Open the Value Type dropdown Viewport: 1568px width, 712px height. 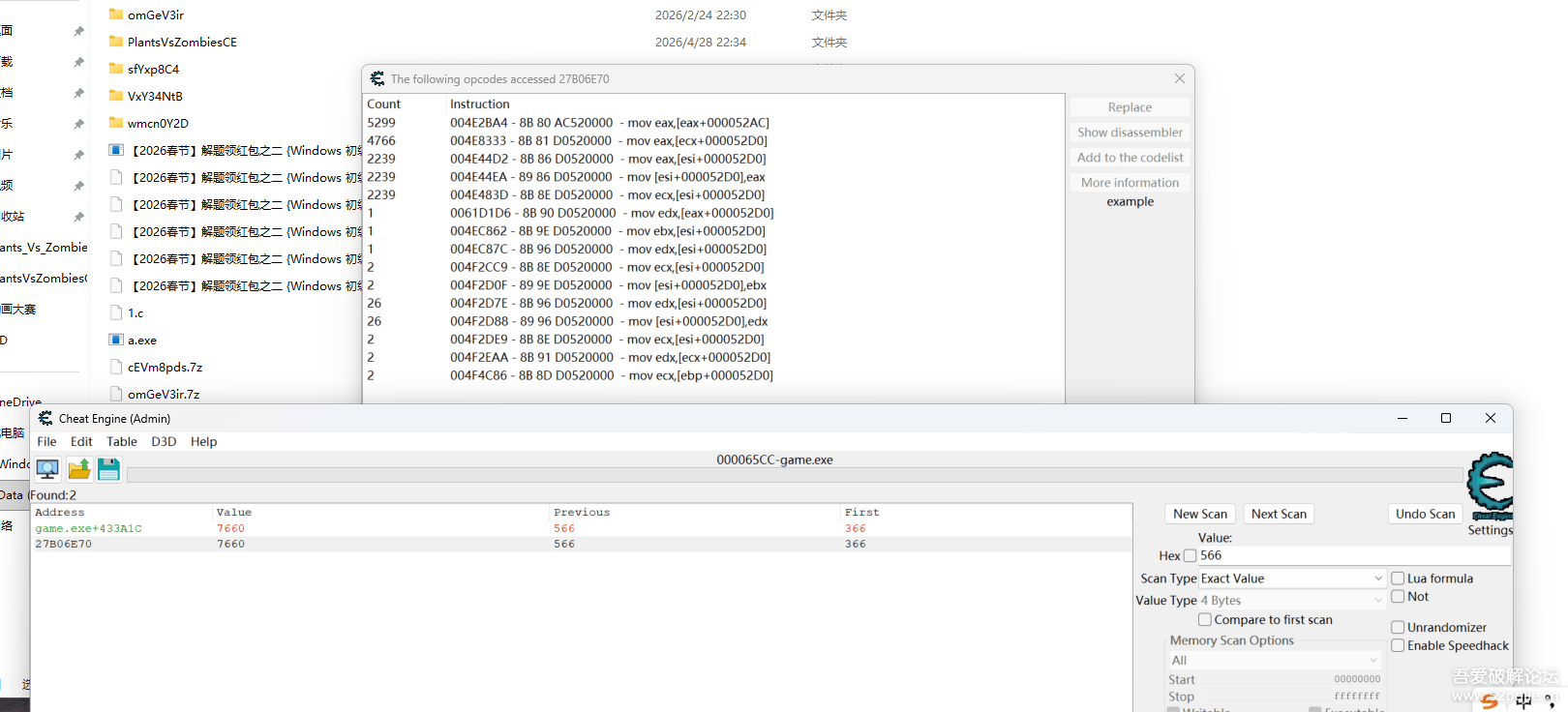point(1292,601)
